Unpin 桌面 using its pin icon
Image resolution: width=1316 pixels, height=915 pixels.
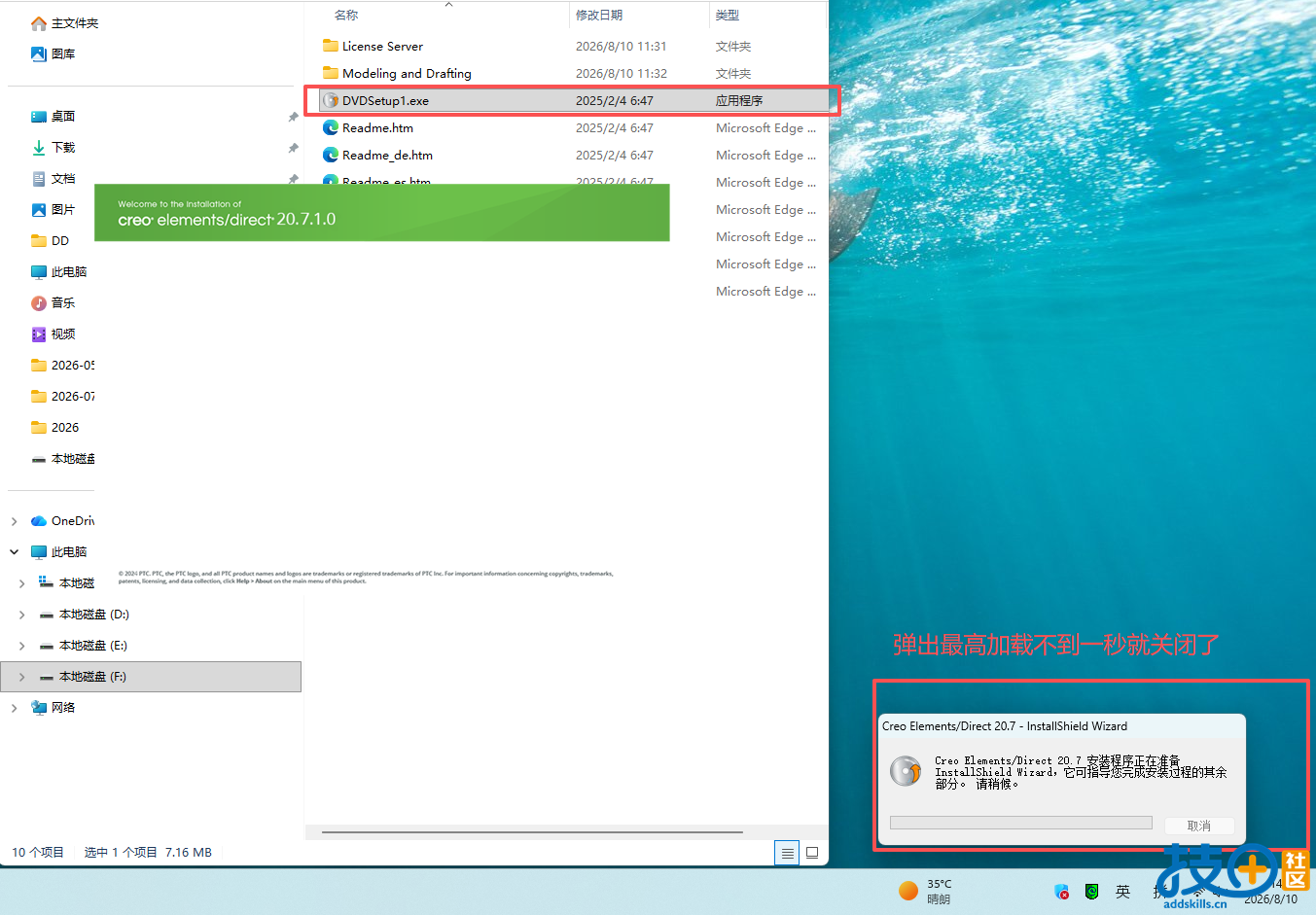(293, 117)
